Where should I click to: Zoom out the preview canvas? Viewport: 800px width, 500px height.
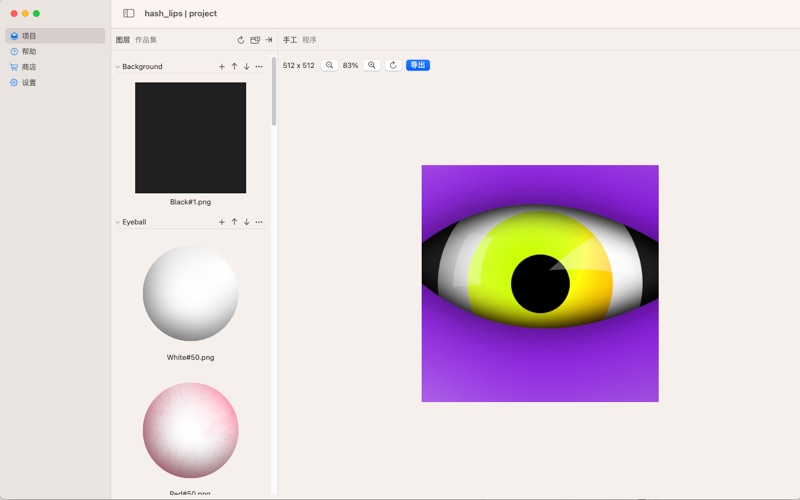330,65
